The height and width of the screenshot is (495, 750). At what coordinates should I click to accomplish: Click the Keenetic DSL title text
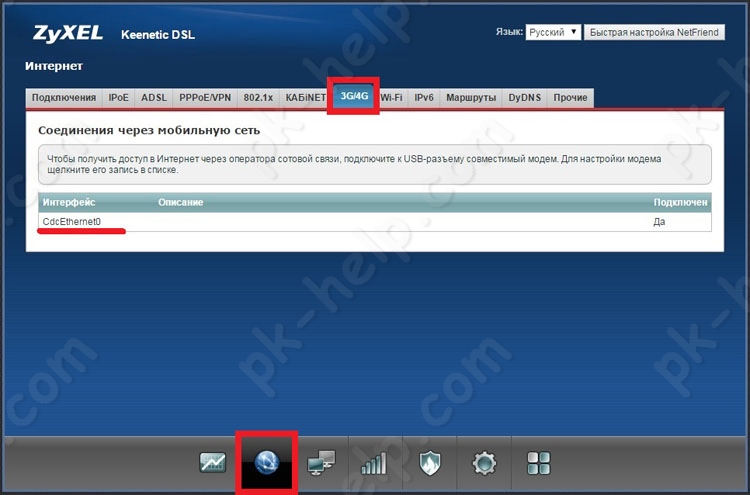pos(158,34)
